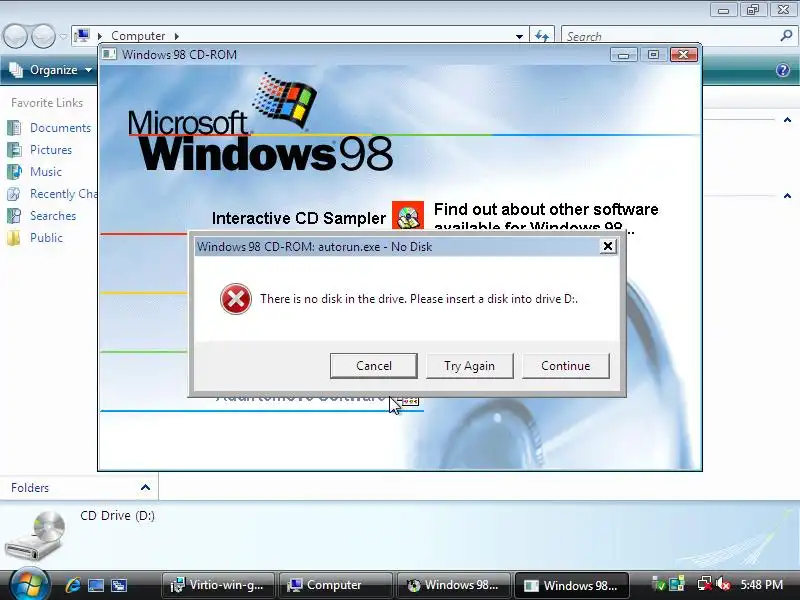Open the Interactive CD Sampler link
The height and width of the screenshot is (600, 800).
(x=298, y=218)
